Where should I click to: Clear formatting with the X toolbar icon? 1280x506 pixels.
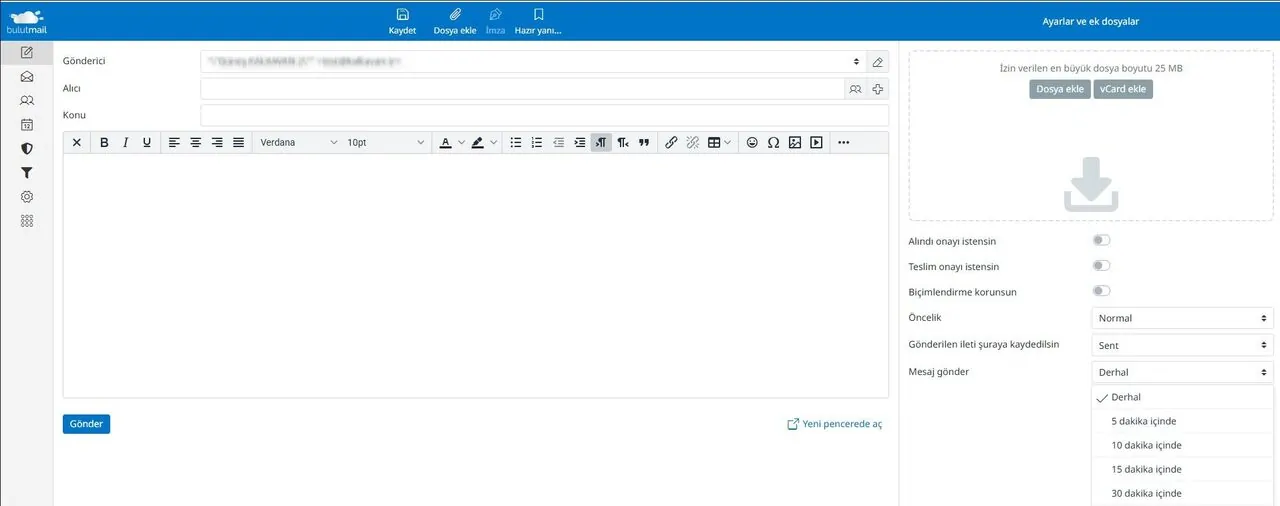77,143
